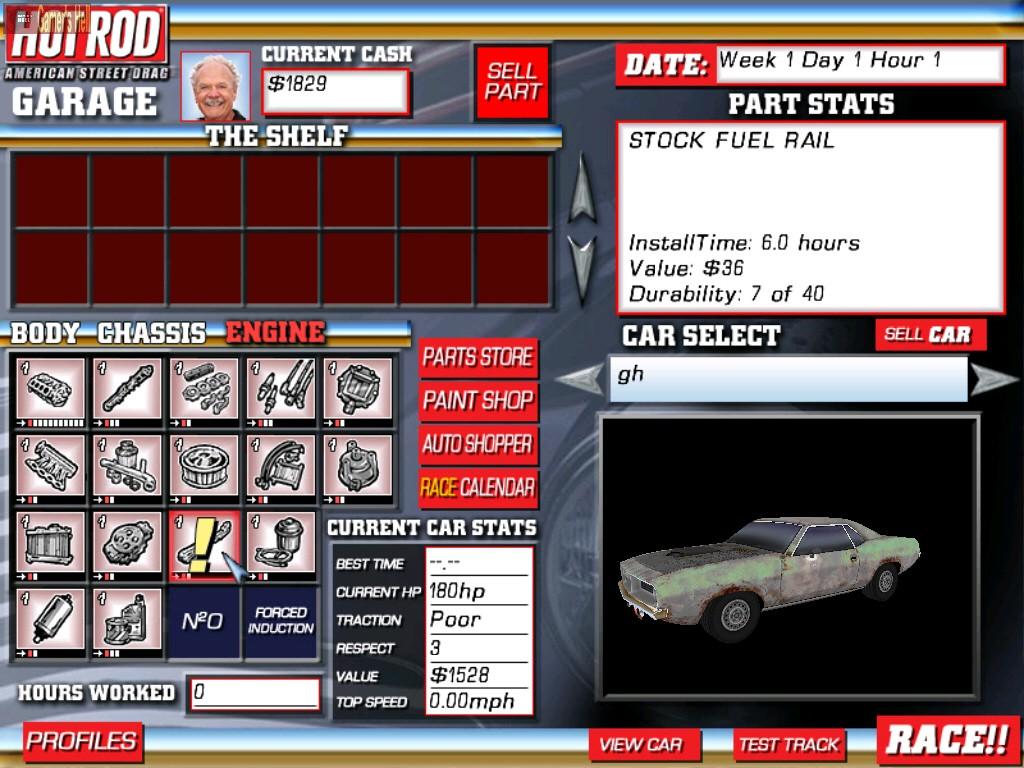
Task: Select the valves and springs part icon
Action: [204, 389]
